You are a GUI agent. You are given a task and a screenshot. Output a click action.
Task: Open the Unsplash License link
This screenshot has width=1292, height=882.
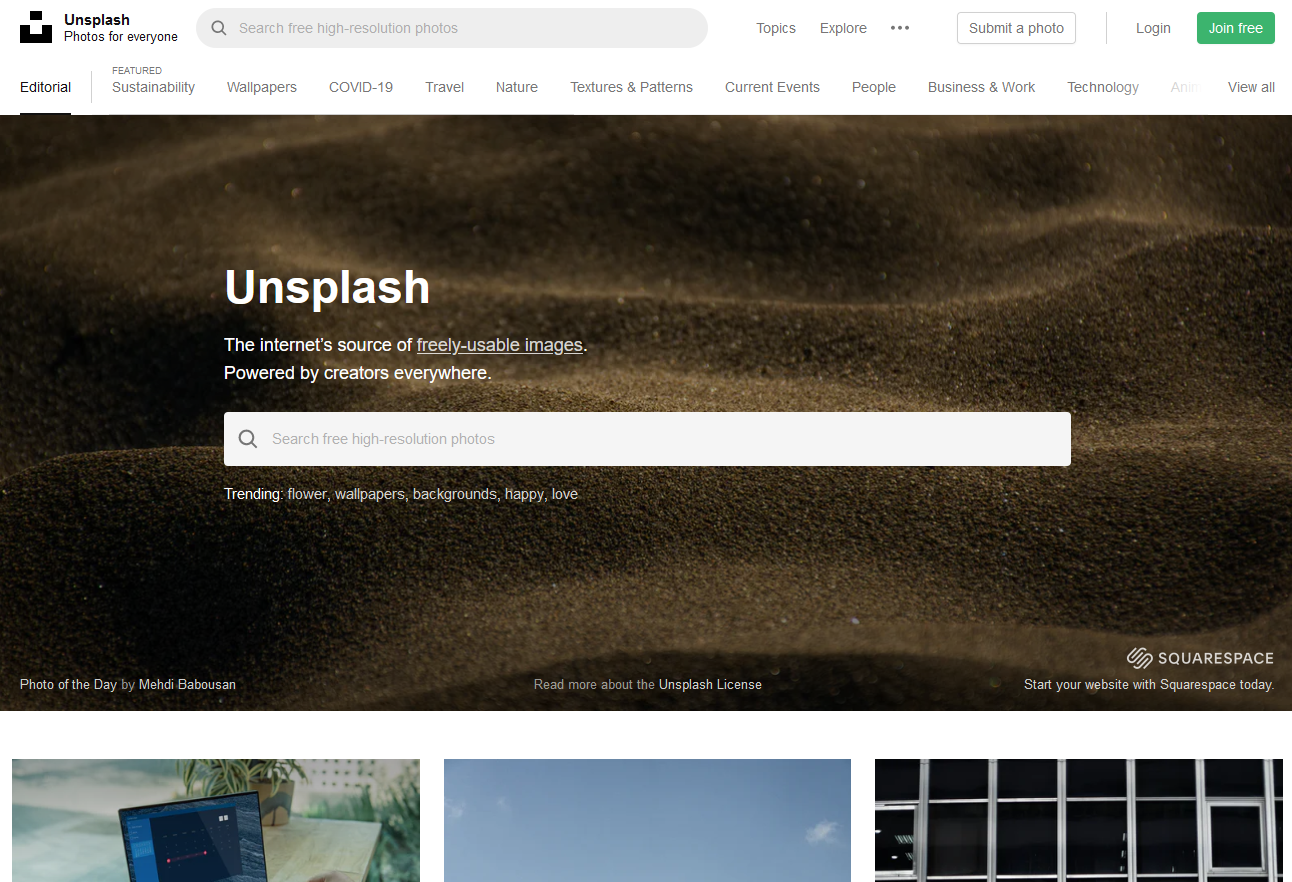pyautogui.click(x=710, y=685)
